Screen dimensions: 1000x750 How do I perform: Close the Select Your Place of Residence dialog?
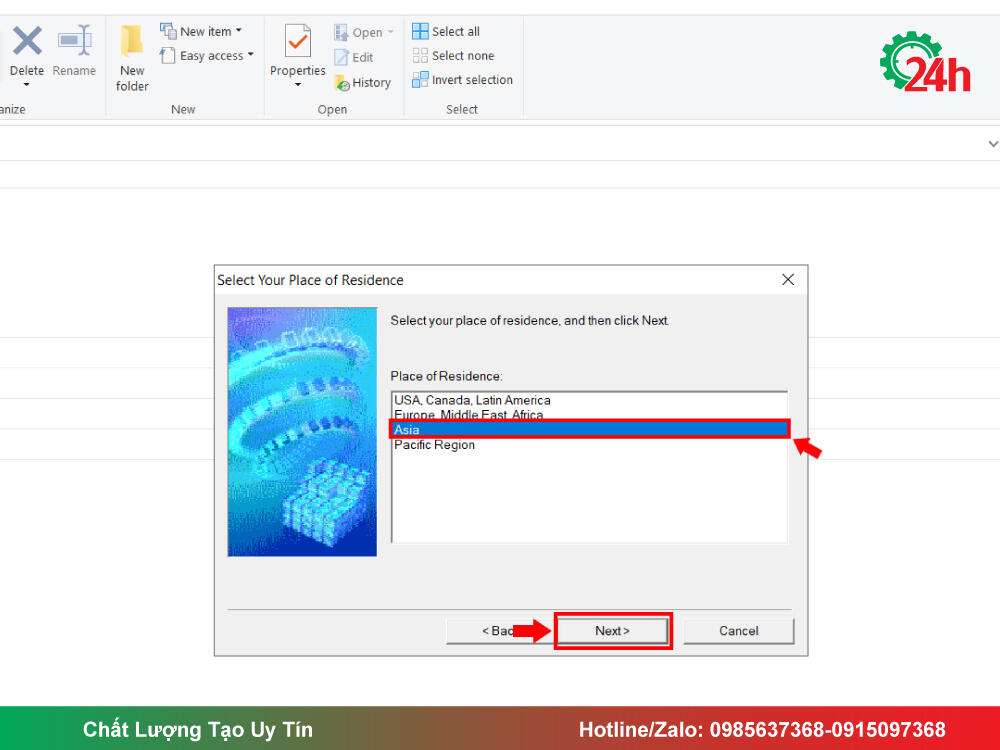tap(788, 279)
